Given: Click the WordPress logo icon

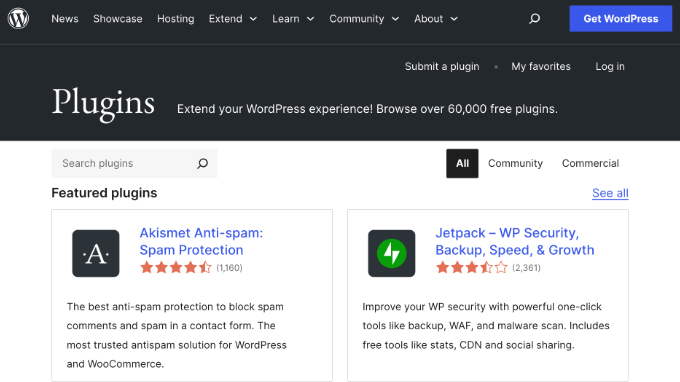Looking at the screenshot, I should [x=18, y=18].
